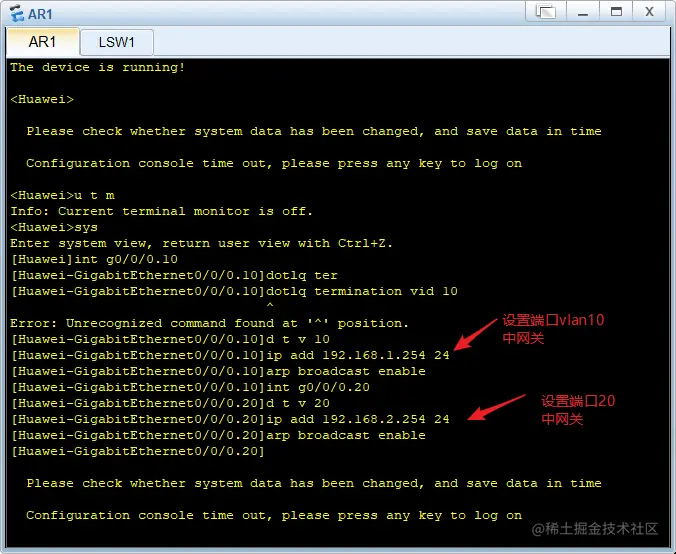Click the '[Huawei]int g0/0/0.10' line
676x554 pixels.
(94, 259)
